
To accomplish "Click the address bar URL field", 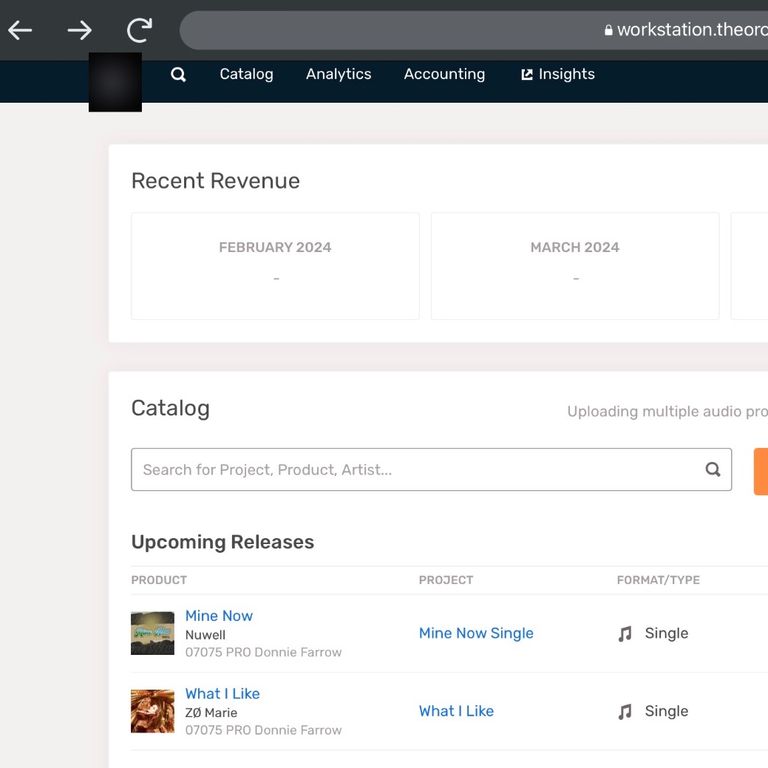I will click(x=474, y=30).
